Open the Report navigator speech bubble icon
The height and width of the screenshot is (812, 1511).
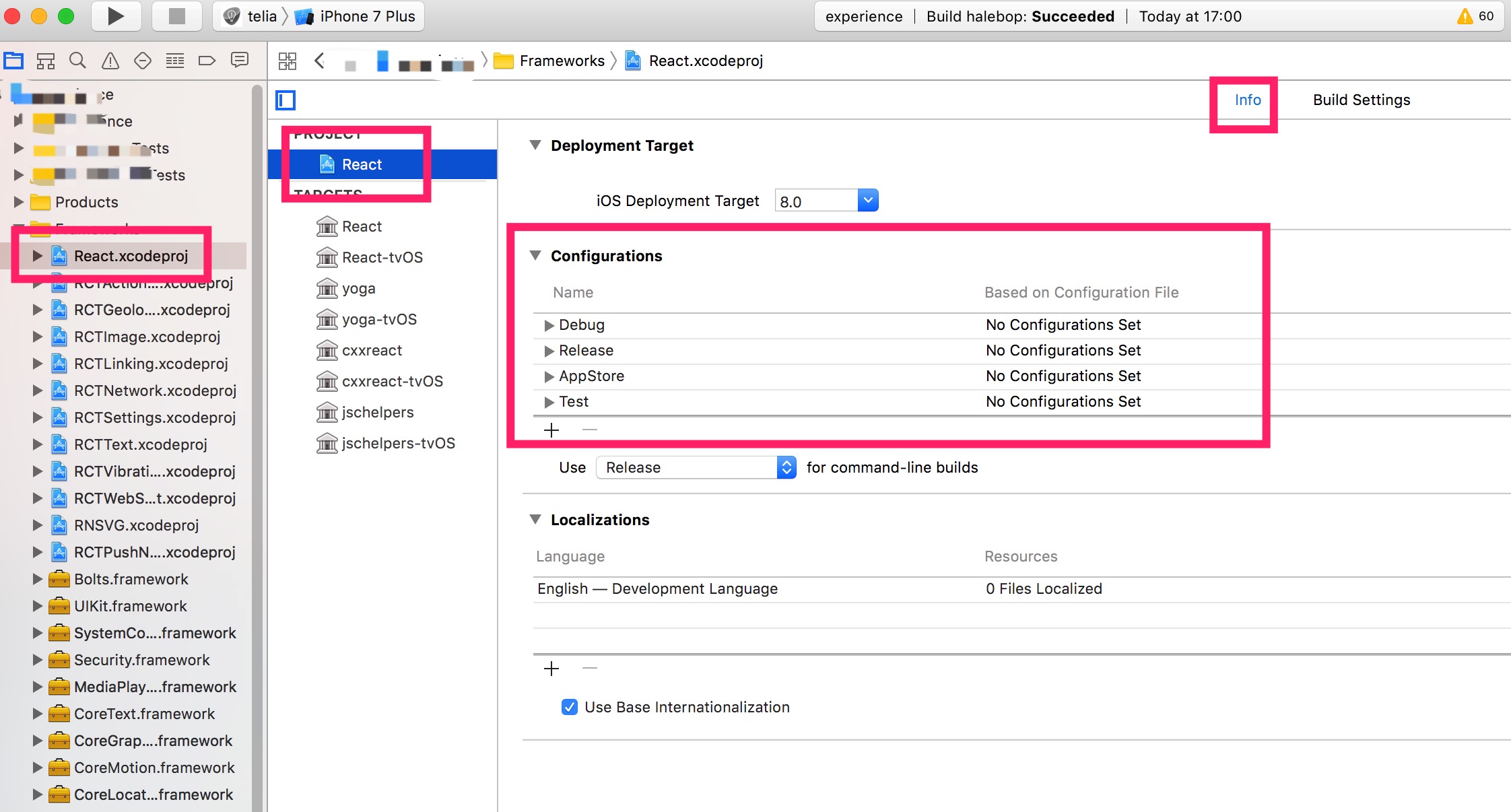[240, 61]
